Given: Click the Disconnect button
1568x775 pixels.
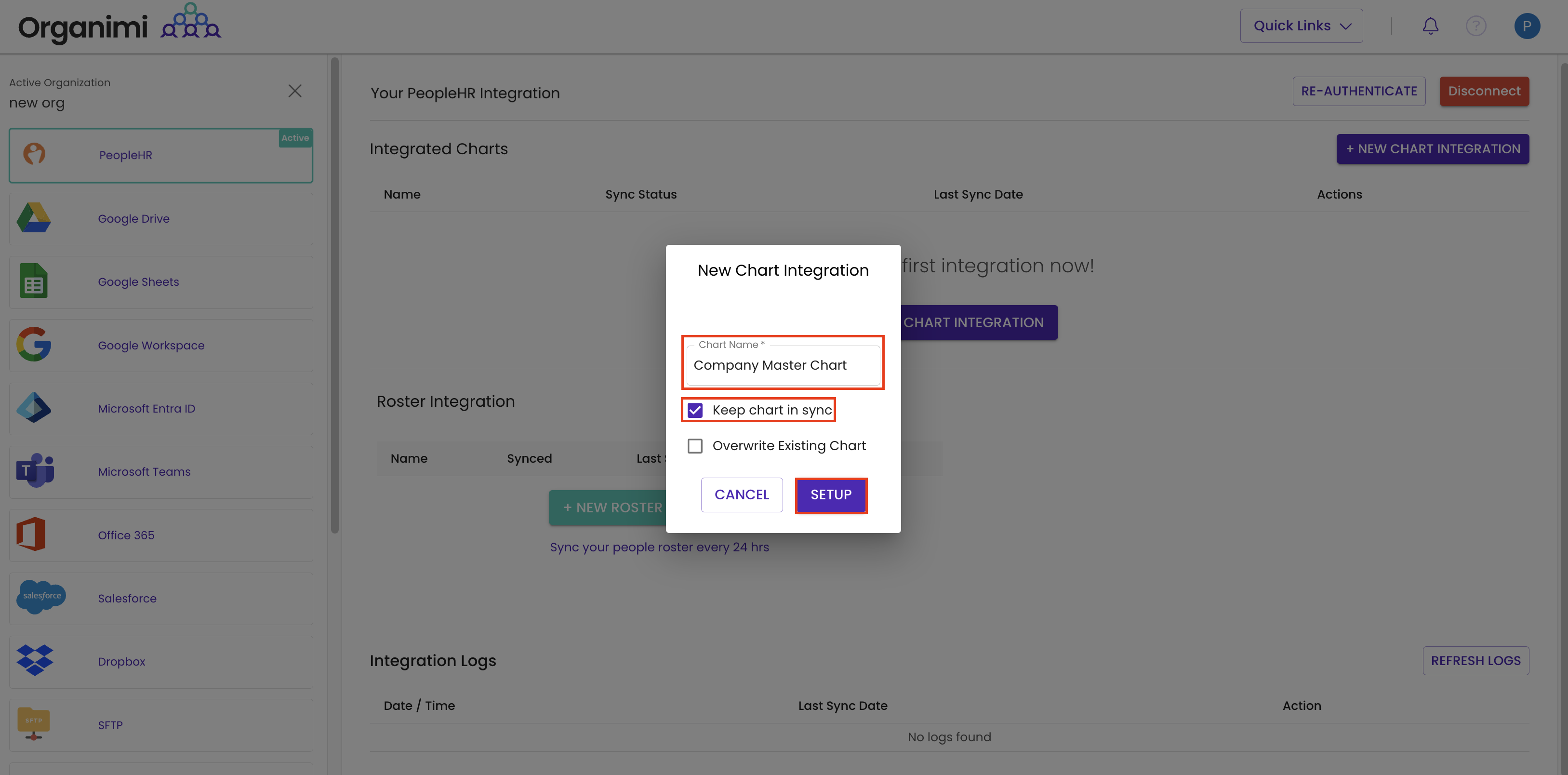Looking at the screenshot, I should pos(1484,91).
